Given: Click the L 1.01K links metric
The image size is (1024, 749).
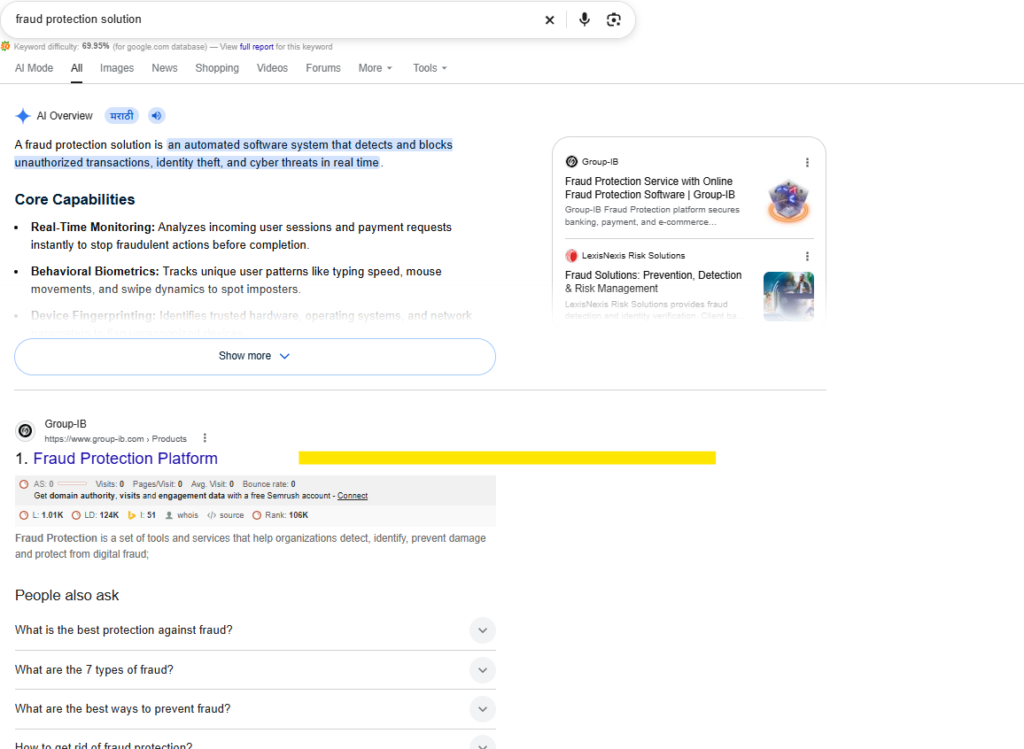Looking at the screenshot, I should pyautogui.click(x=41, y=515).
